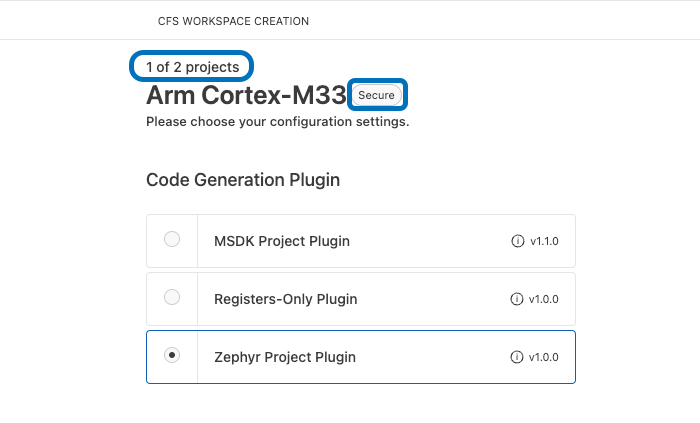Click the selected Zephyr Project Plugin radio

172,356
